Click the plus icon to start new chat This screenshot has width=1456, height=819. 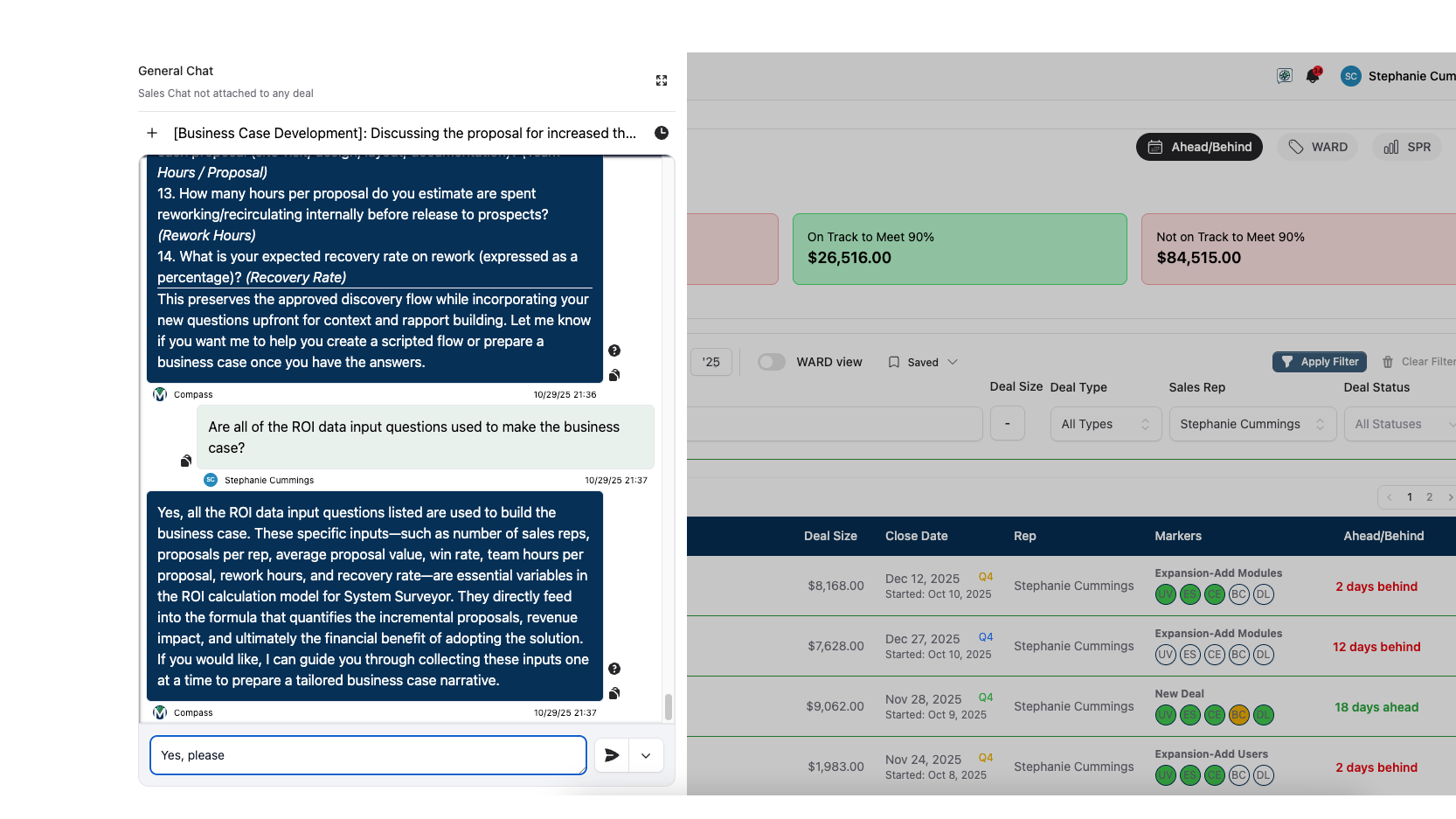152,133
